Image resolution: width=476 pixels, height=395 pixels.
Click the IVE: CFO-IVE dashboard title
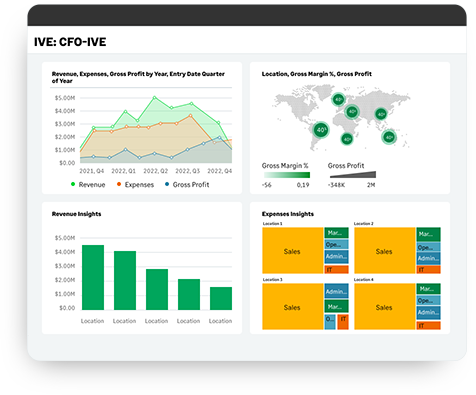click(70, 42)
